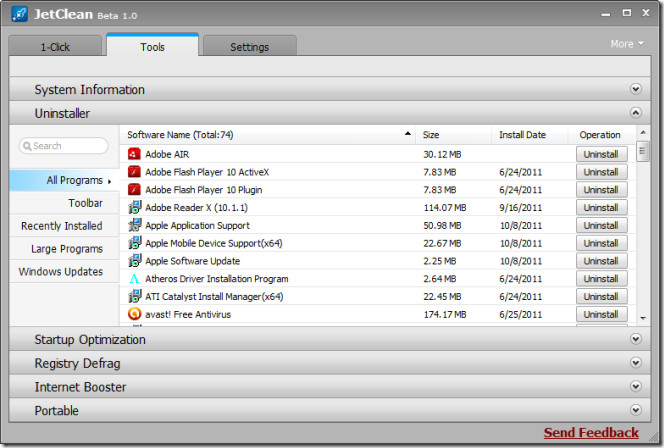Click the ATI Catalyst Install Manager icon
664x448 pixels.
135,296
